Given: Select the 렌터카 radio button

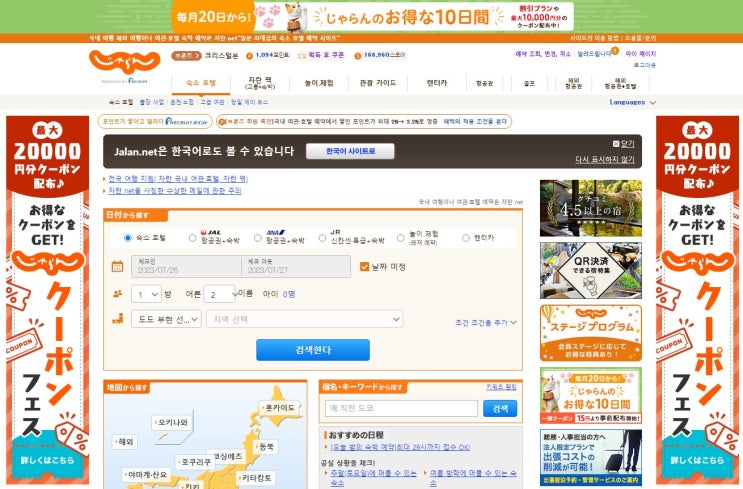Looking at the screenshot, I should (466, 238).
